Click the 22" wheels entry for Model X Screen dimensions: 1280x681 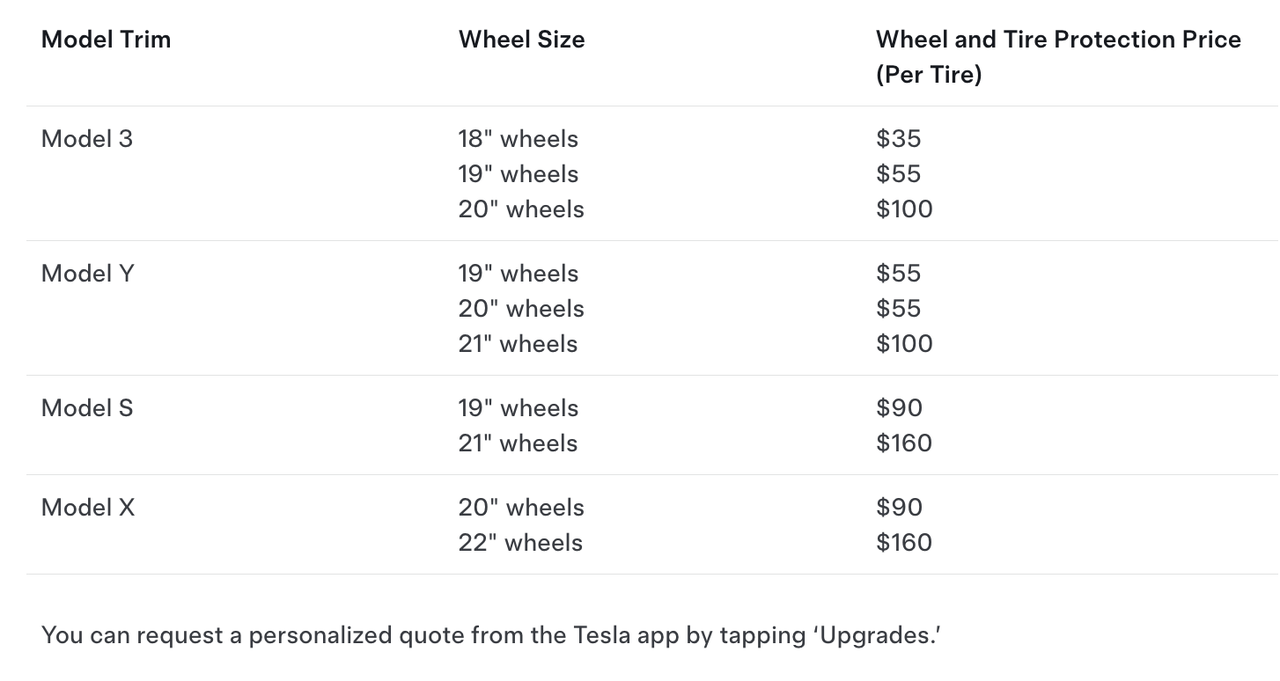520,543
